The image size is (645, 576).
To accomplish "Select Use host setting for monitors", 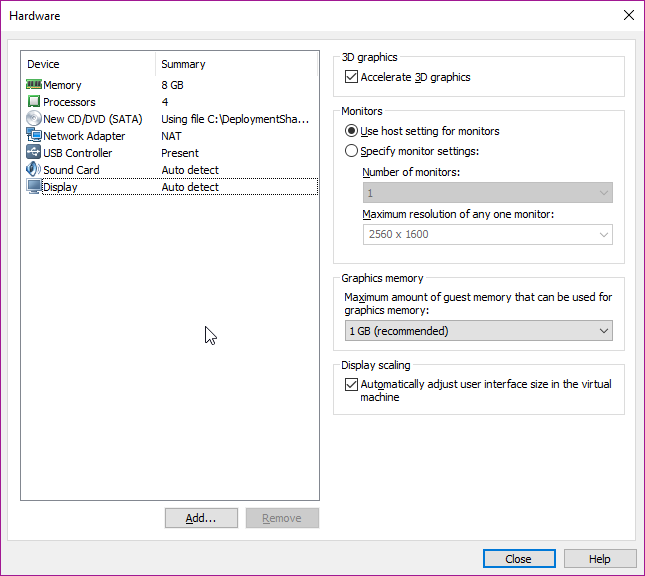I will coord(351,131).
